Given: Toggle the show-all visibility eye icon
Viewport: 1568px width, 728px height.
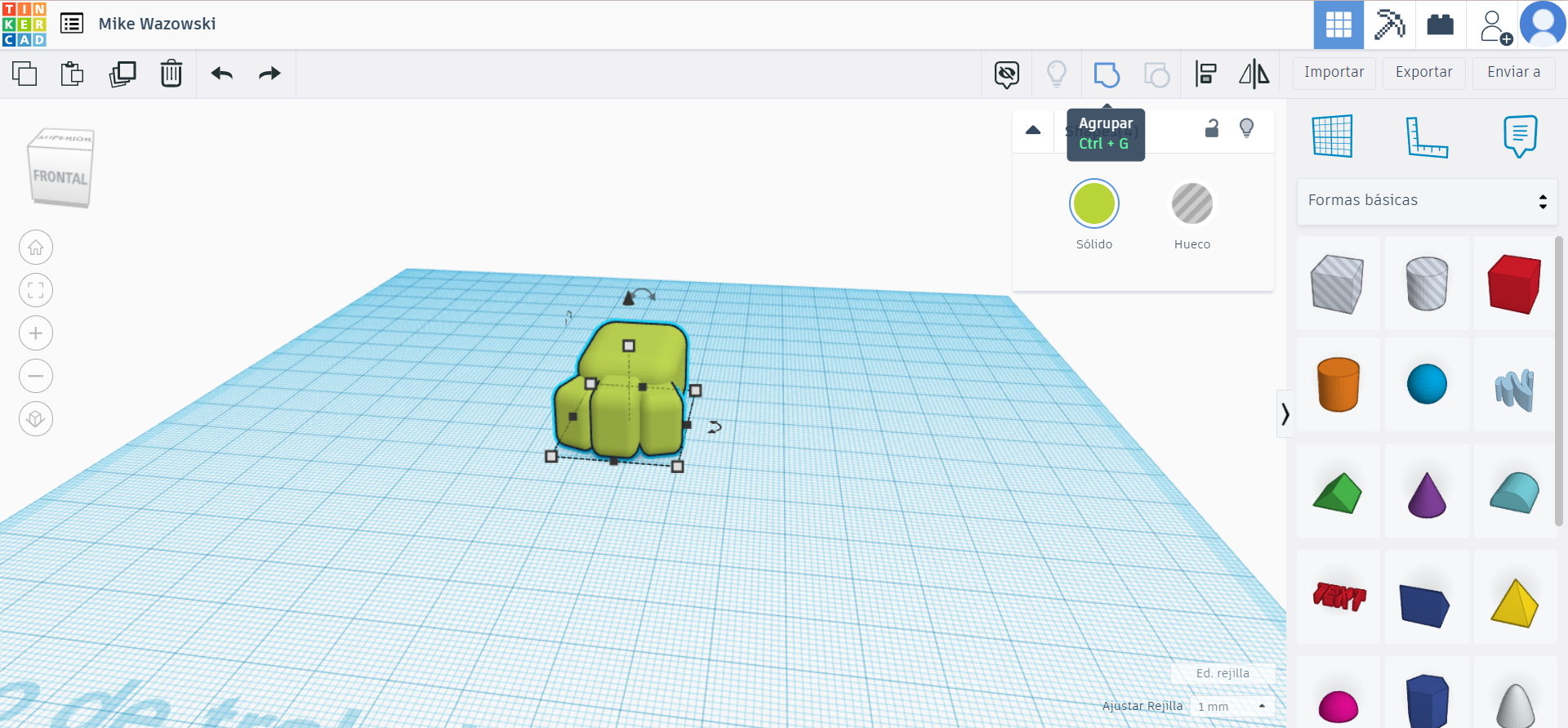Looking at the screenshot, I should [1007, 74].
